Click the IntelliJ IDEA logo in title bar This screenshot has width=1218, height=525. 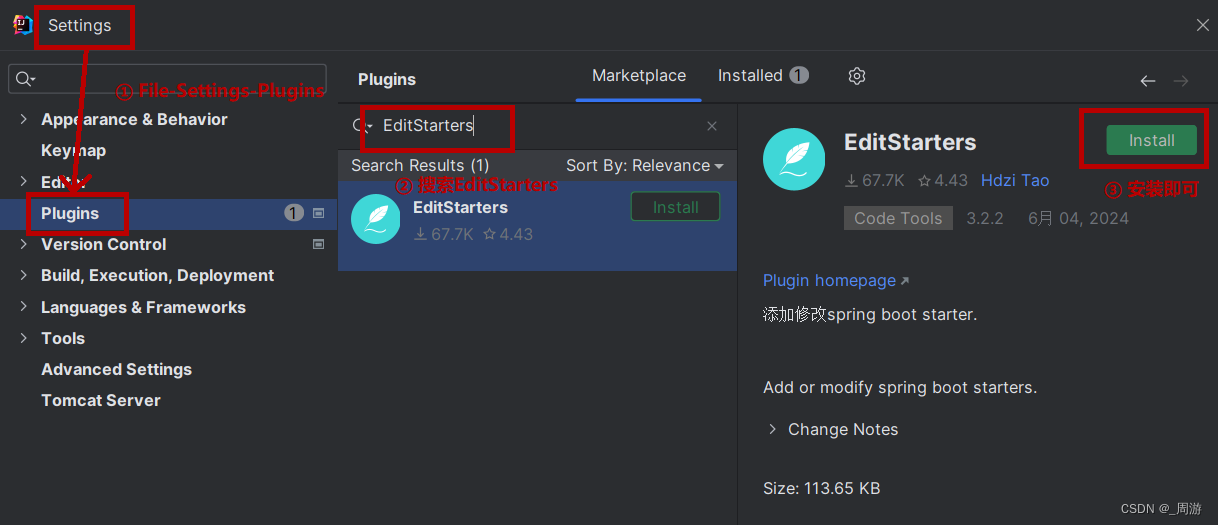pos(23,25)
